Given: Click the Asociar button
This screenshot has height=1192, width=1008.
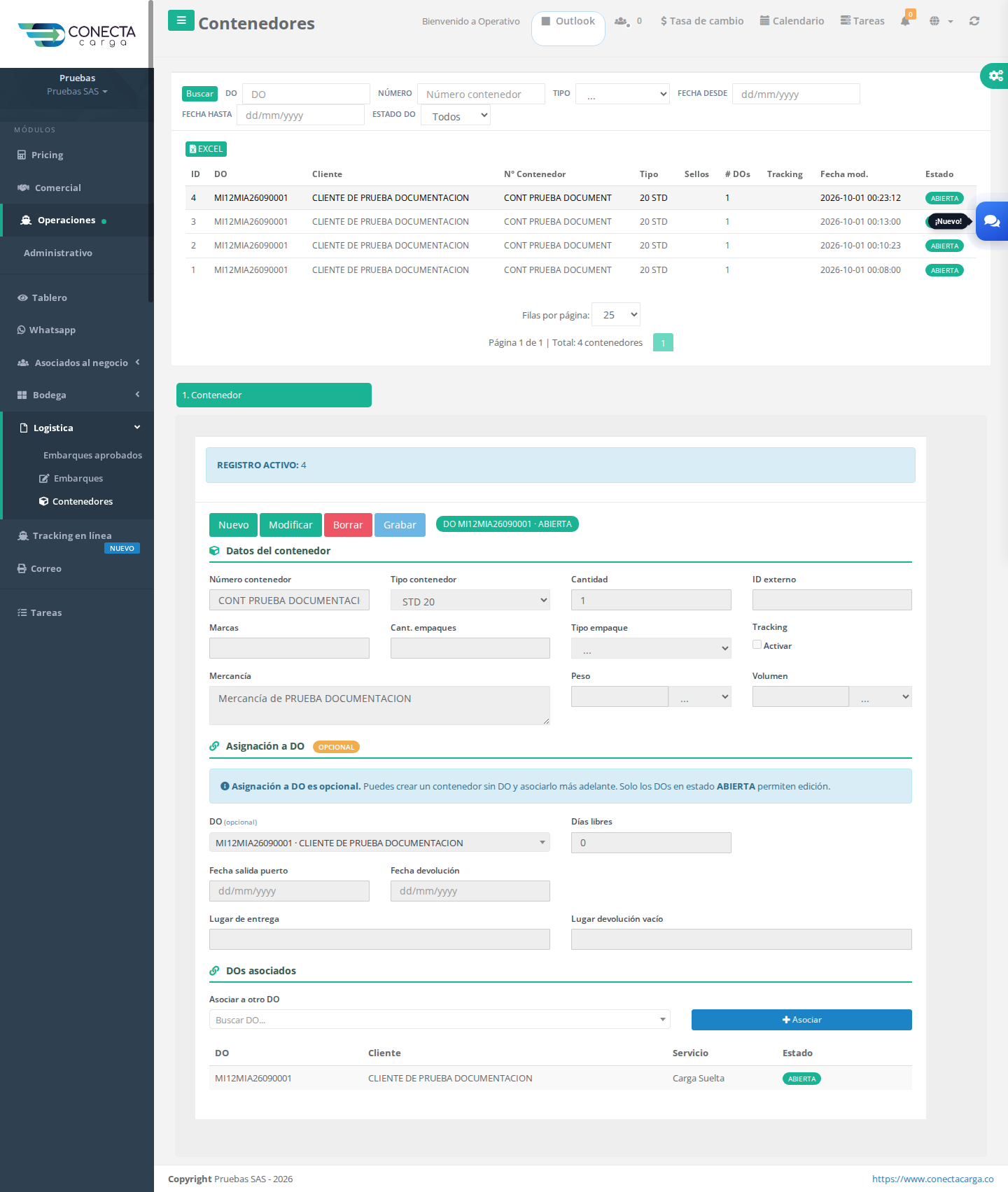Looking at the screenshot, I should pyautogui.click(x=801, y=1020).
